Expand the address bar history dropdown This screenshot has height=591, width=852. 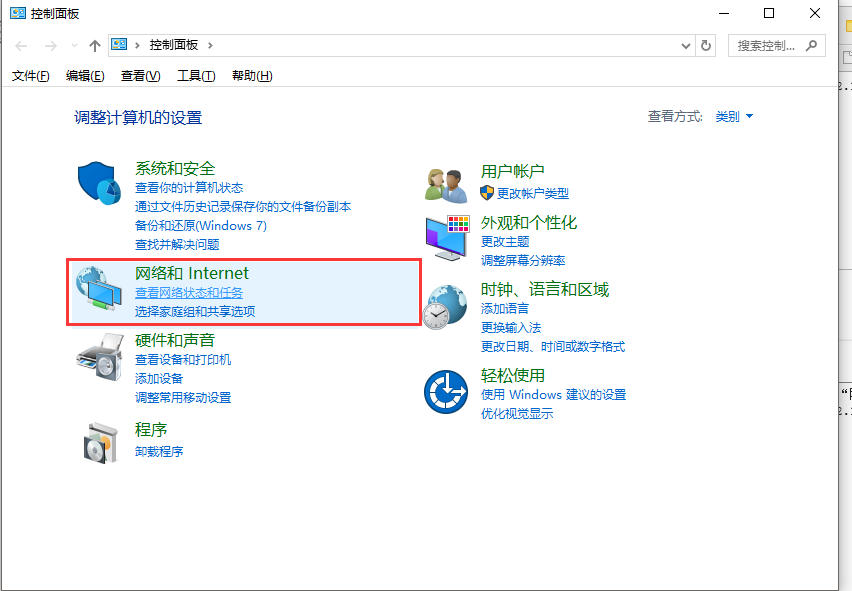pyautogui.click(x=686, y=46)
